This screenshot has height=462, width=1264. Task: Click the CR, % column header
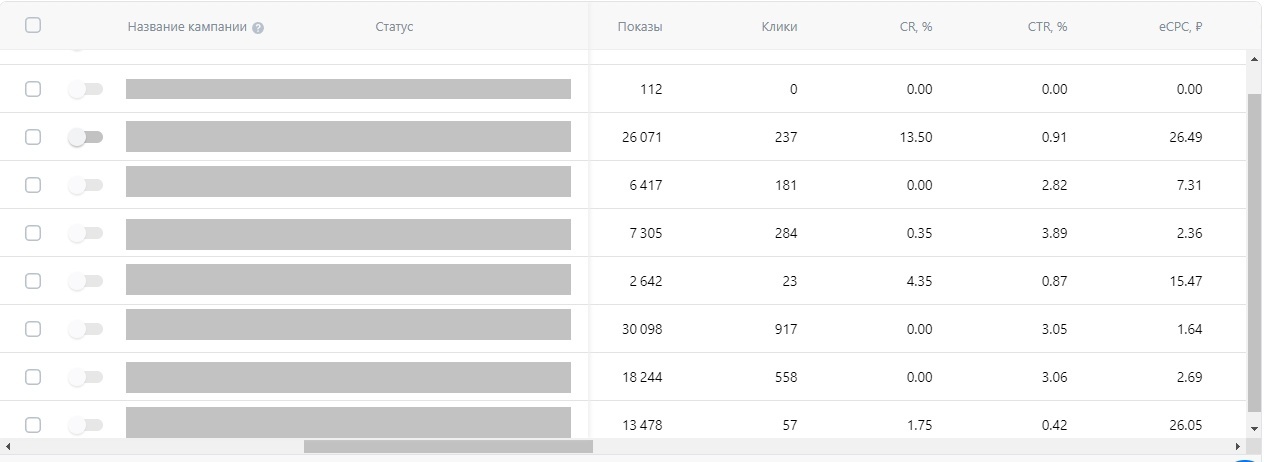pyautogui.click(x=916, y=27)
